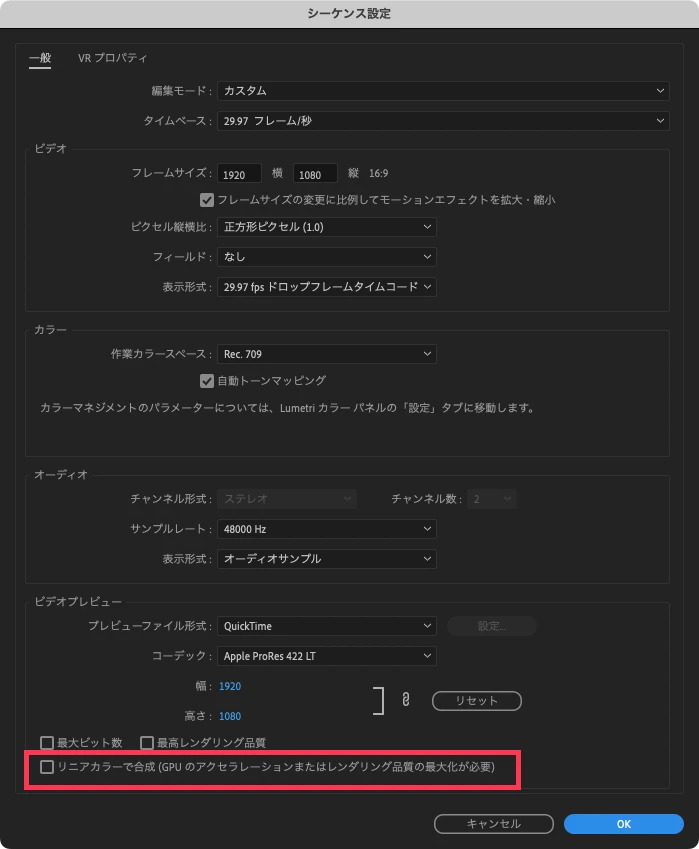Open the フィールド dropdown showing なし
699x849 pixels.
tap(326, 257)
